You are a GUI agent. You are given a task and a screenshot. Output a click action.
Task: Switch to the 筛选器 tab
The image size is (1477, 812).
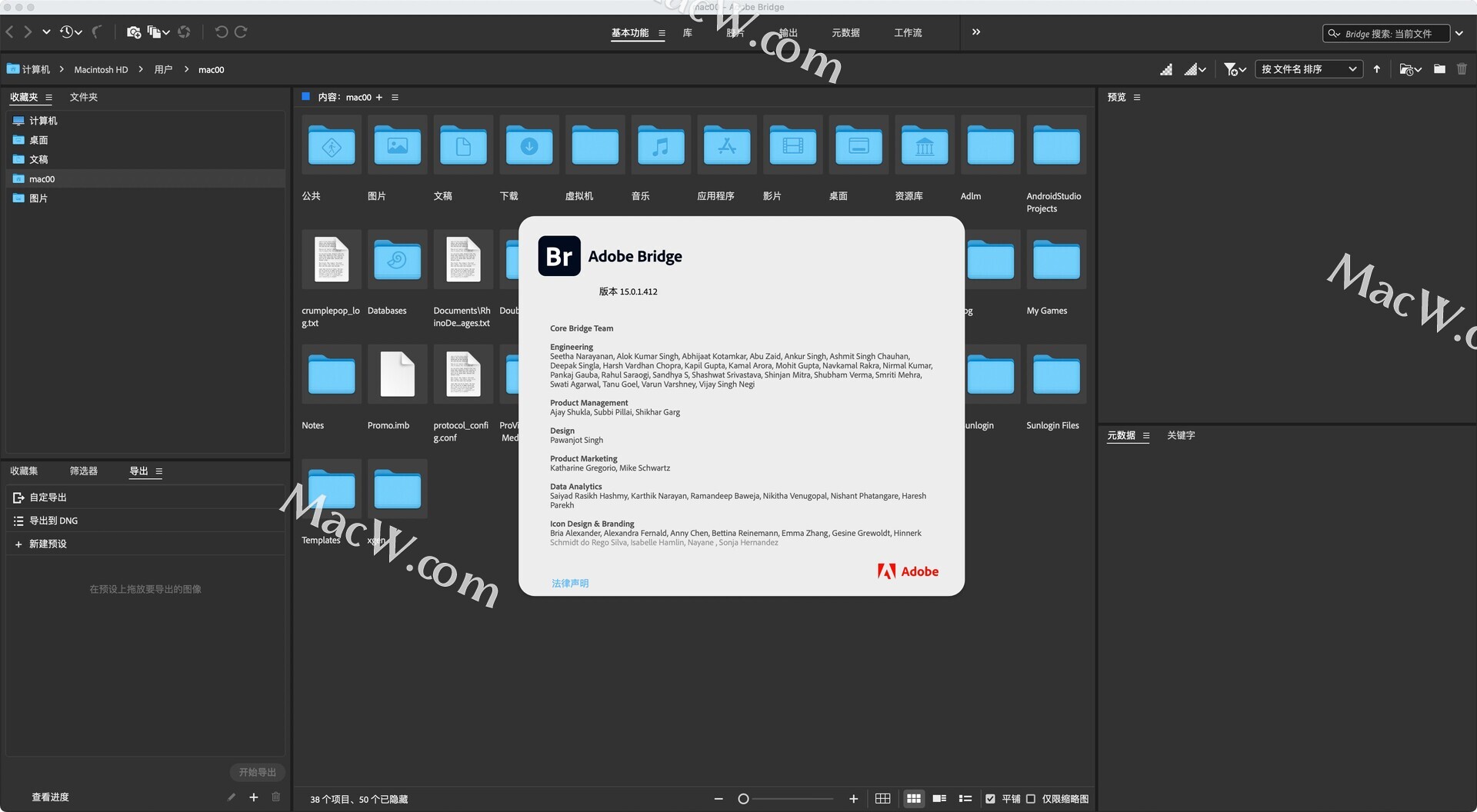click(x=84, y=471)
